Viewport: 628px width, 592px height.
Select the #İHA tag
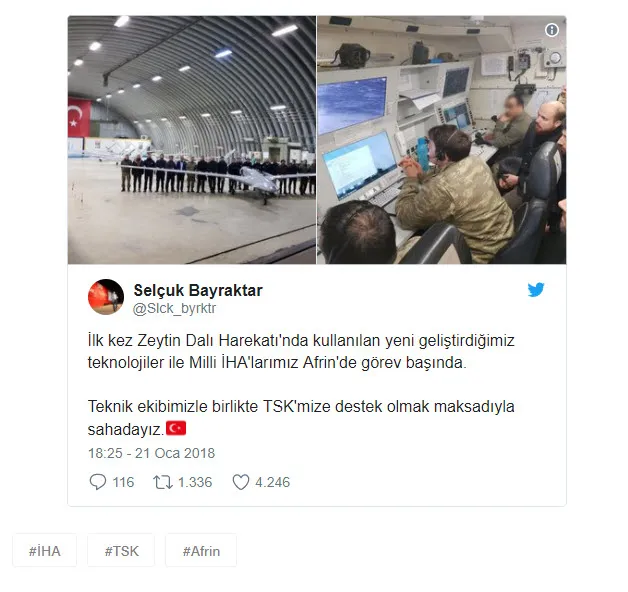tap(44, 551)
